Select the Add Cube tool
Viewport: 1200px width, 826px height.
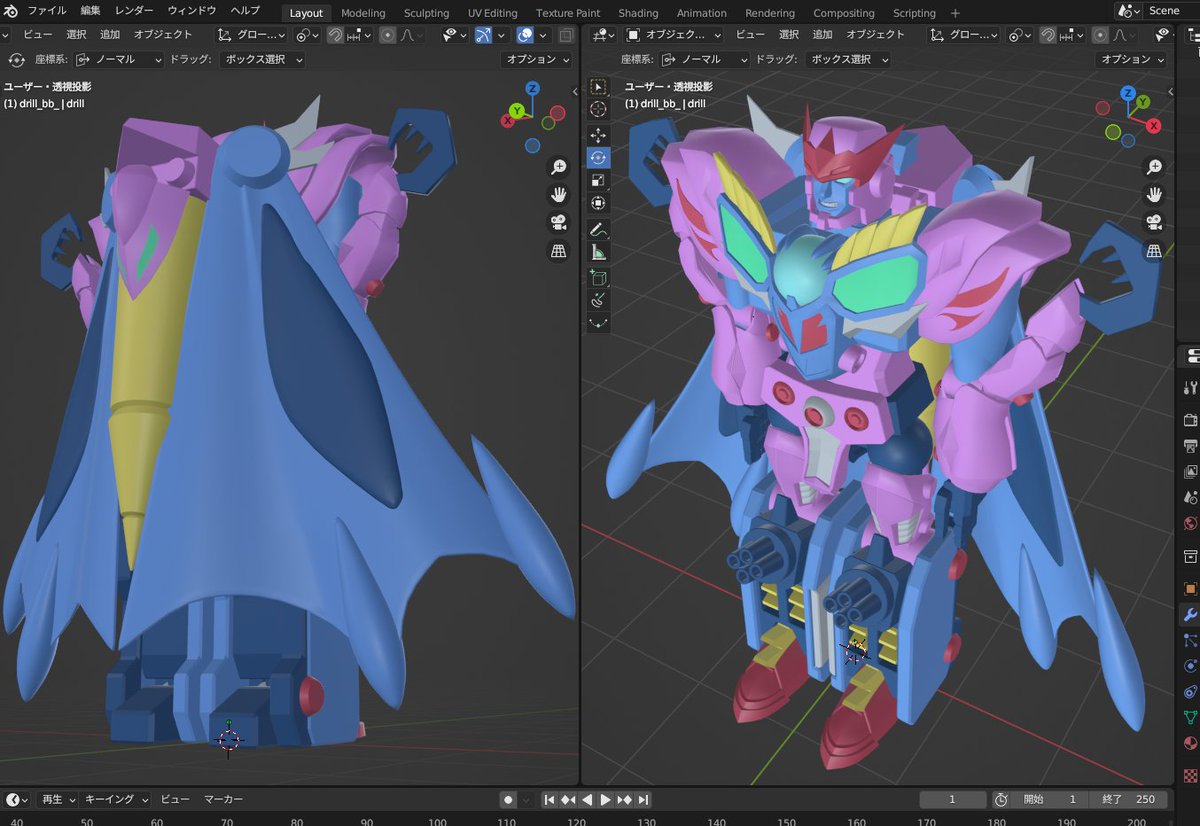598,277
